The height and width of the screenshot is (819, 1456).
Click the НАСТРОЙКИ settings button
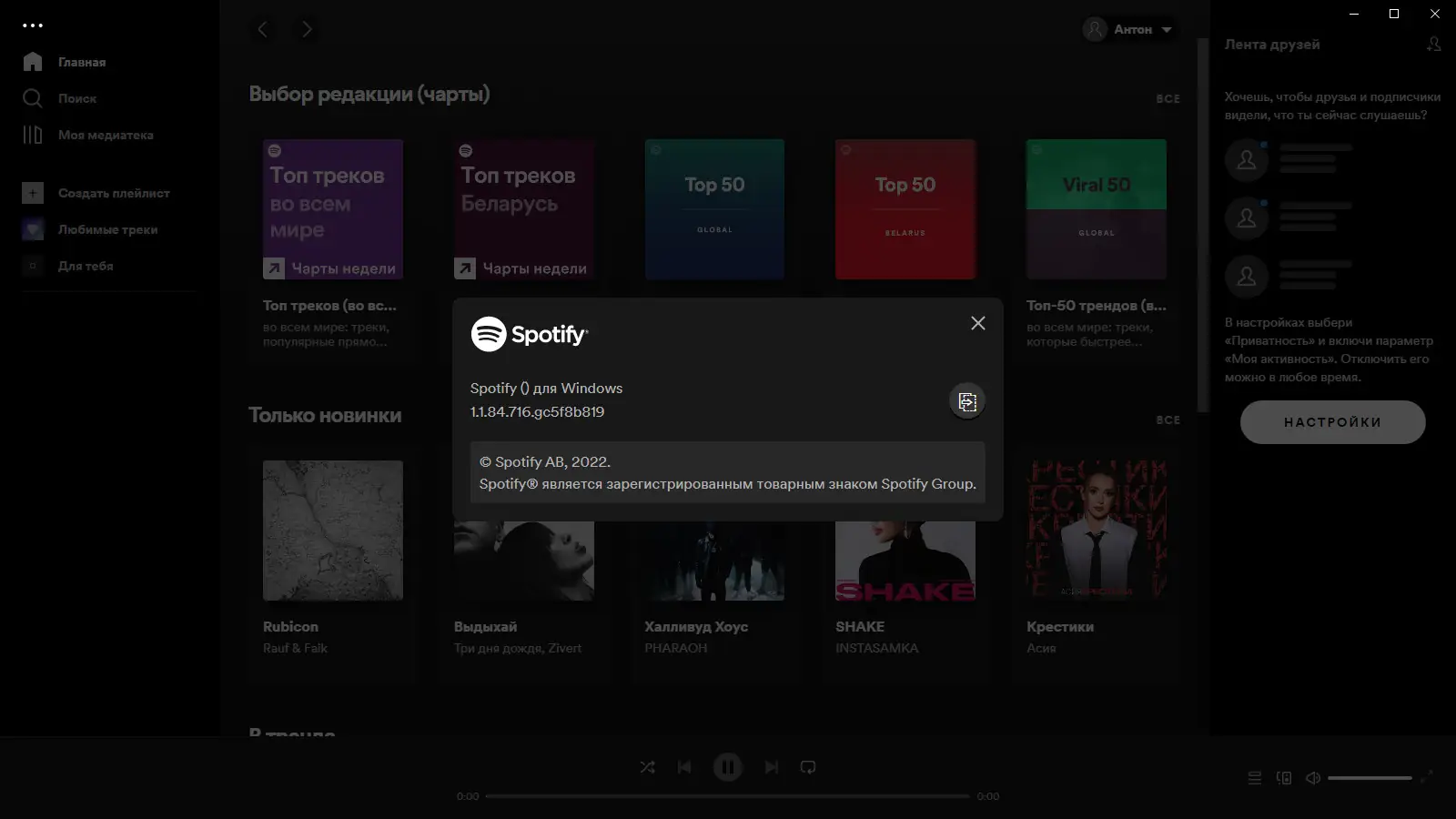click(x=1333, y=422)
